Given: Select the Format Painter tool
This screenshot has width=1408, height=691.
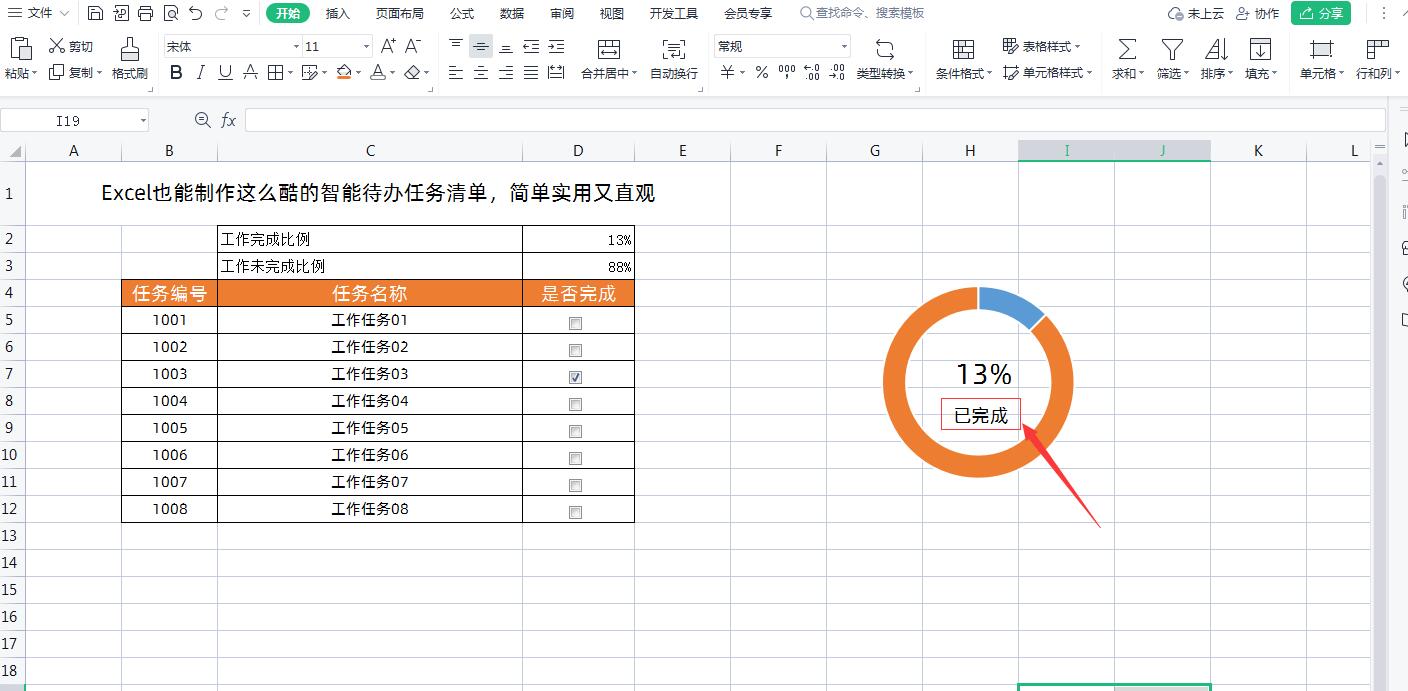Looking at the screenshot, I should (128, 60).
